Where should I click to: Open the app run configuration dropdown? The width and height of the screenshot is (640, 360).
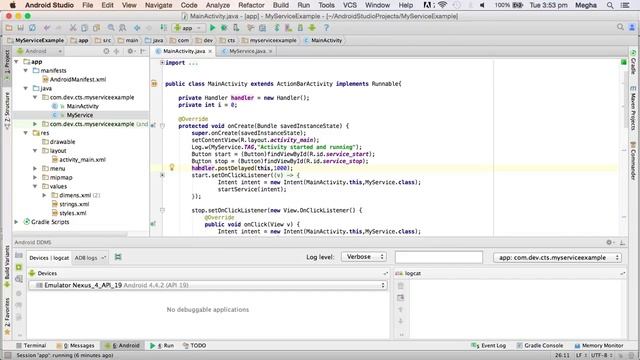coord(188,28)
